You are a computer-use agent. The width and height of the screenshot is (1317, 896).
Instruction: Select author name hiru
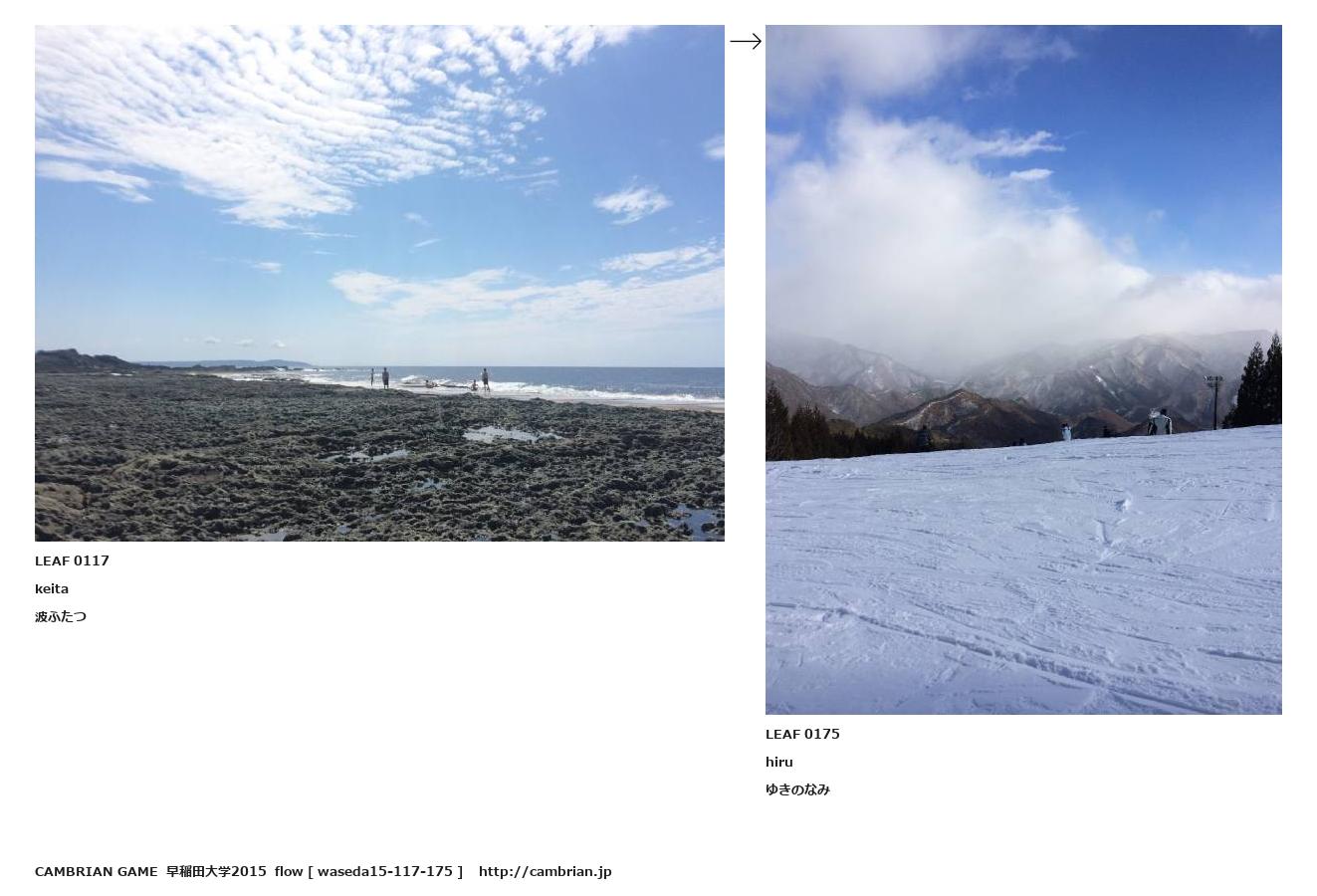pyautogui.click(x=779, y=762)
